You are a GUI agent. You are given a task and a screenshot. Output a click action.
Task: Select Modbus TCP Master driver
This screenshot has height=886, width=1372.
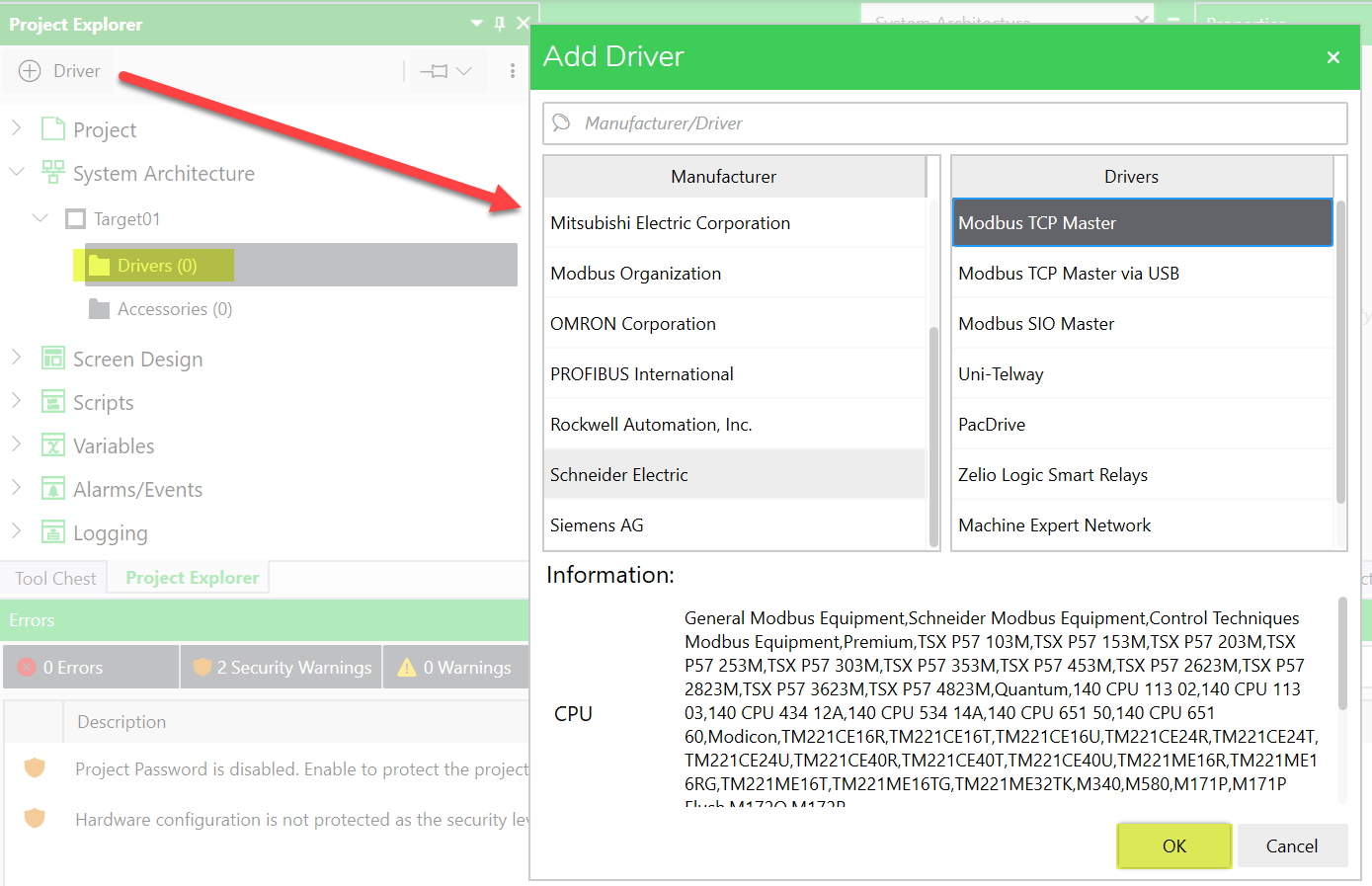click(1143, 223)
